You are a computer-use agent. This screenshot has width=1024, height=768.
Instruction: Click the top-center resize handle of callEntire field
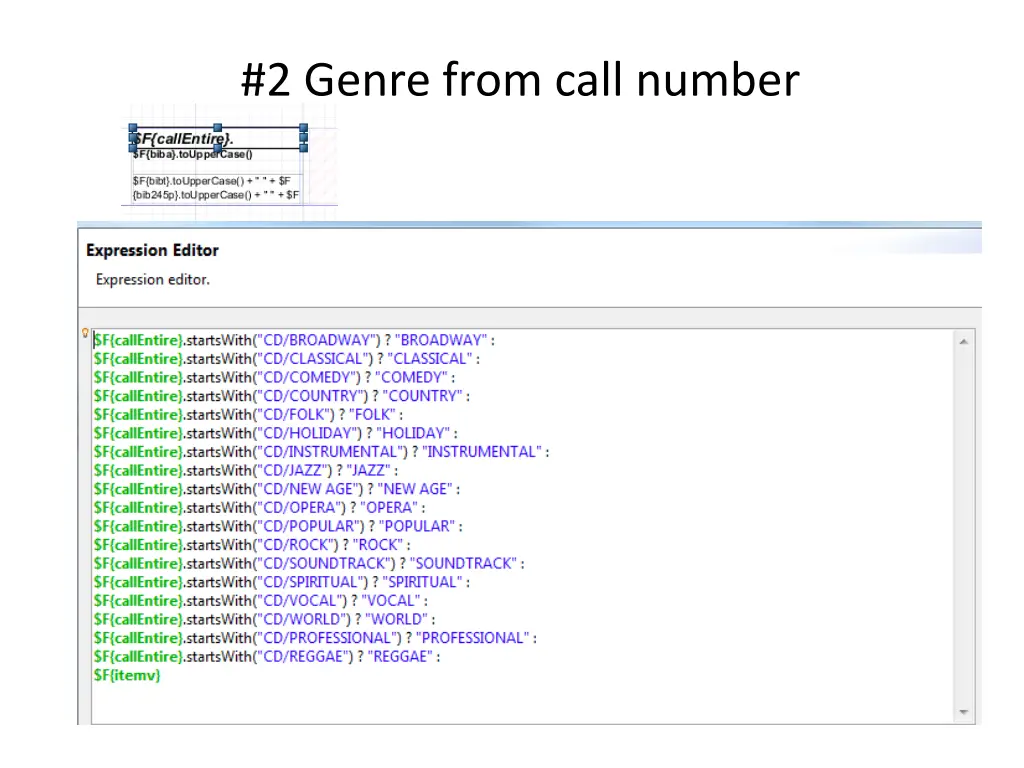click(218, 128)
